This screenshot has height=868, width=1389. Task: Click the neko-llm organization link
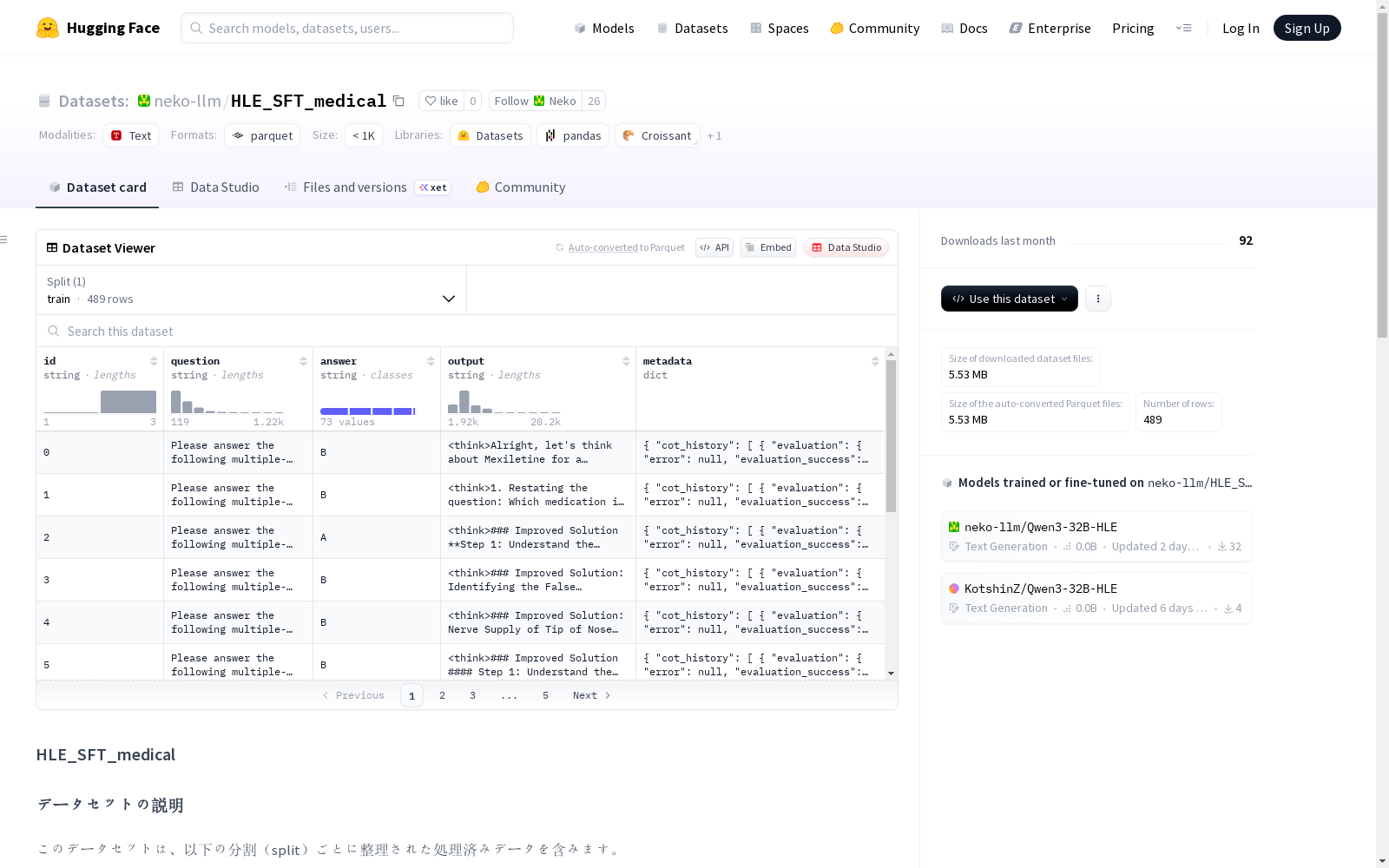click(188, 101)
